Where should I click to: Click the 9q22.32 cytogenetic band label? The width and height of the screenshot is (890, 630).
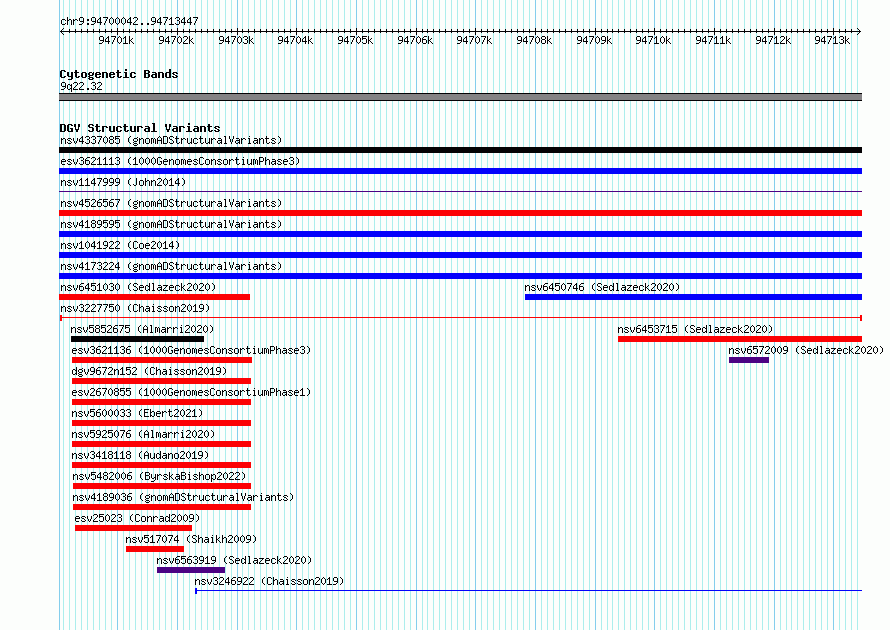[x=82, y=86]
